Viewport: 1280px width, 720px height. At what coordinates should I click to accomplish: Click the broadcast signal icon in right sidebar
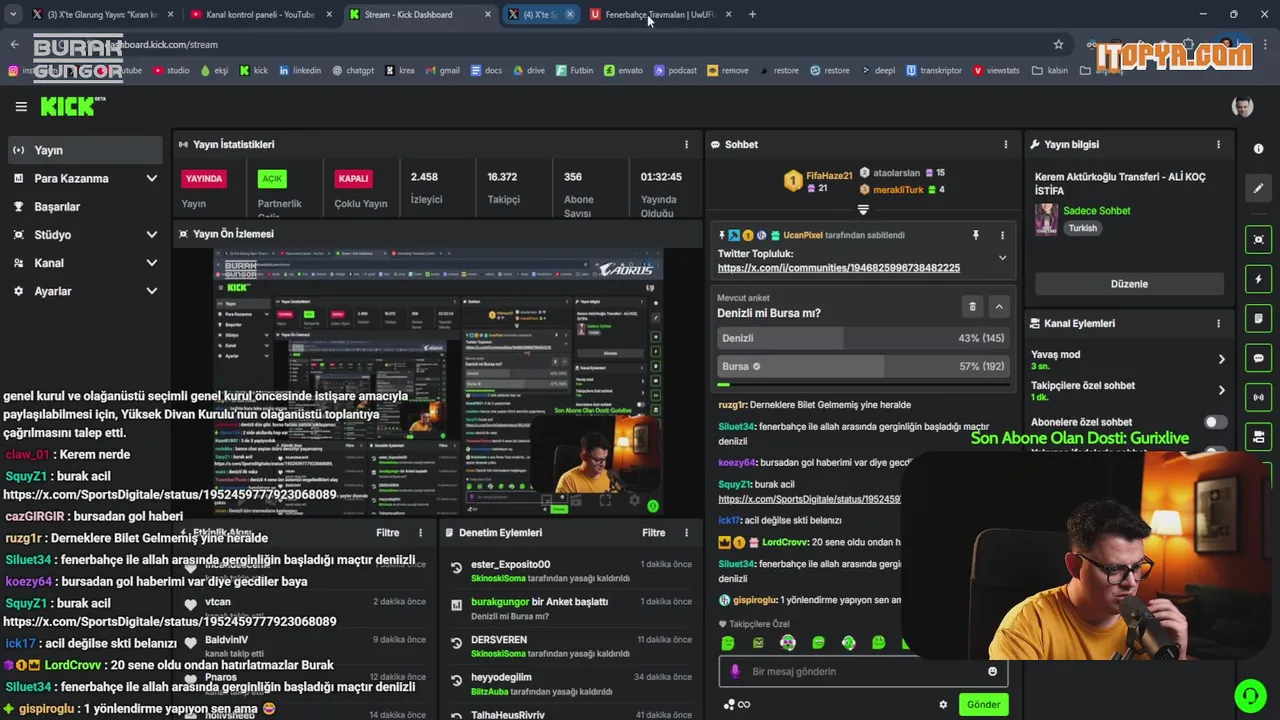(x=1258, y=397)
